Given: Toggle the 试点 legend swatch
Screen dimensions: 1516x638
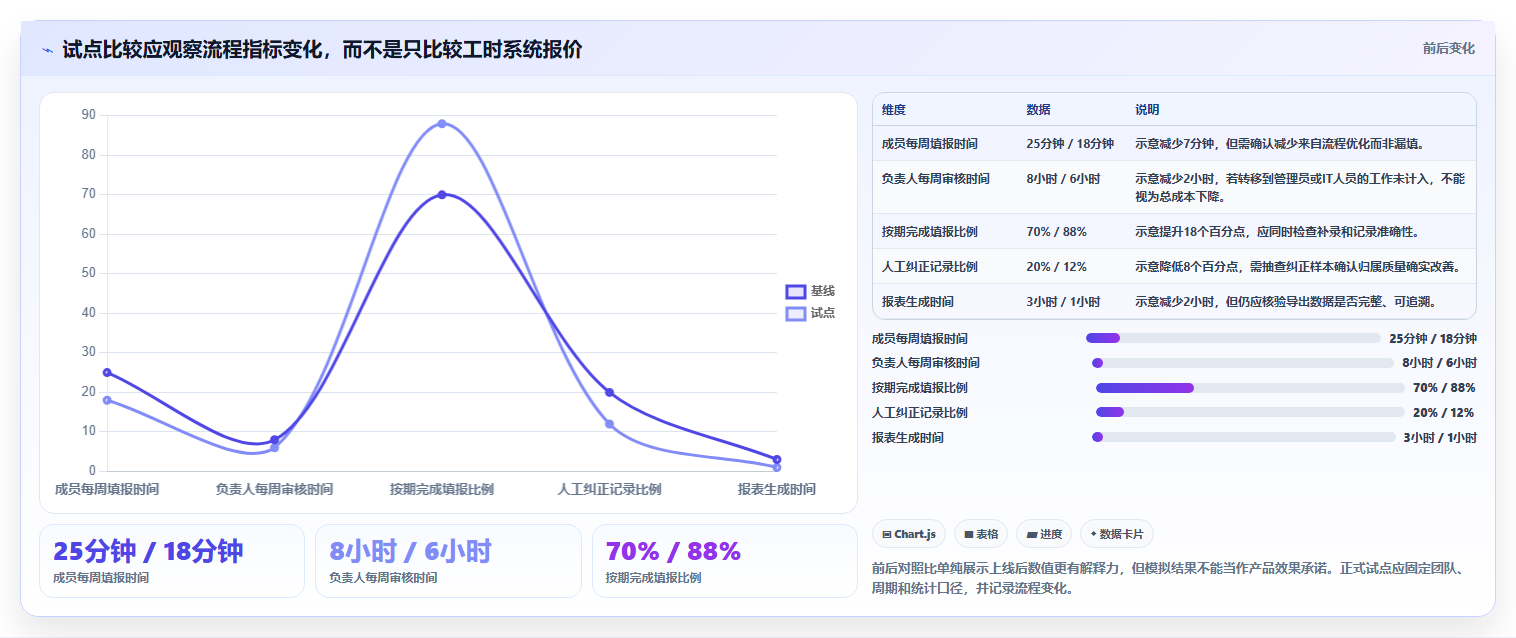Looking at the screenshot, I should coord(796,313).
